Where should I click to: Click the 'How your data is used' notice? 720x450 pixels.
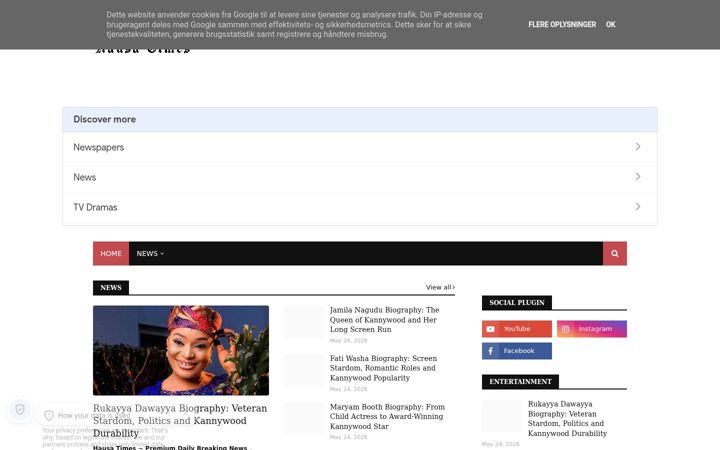(x=94, y=416)
